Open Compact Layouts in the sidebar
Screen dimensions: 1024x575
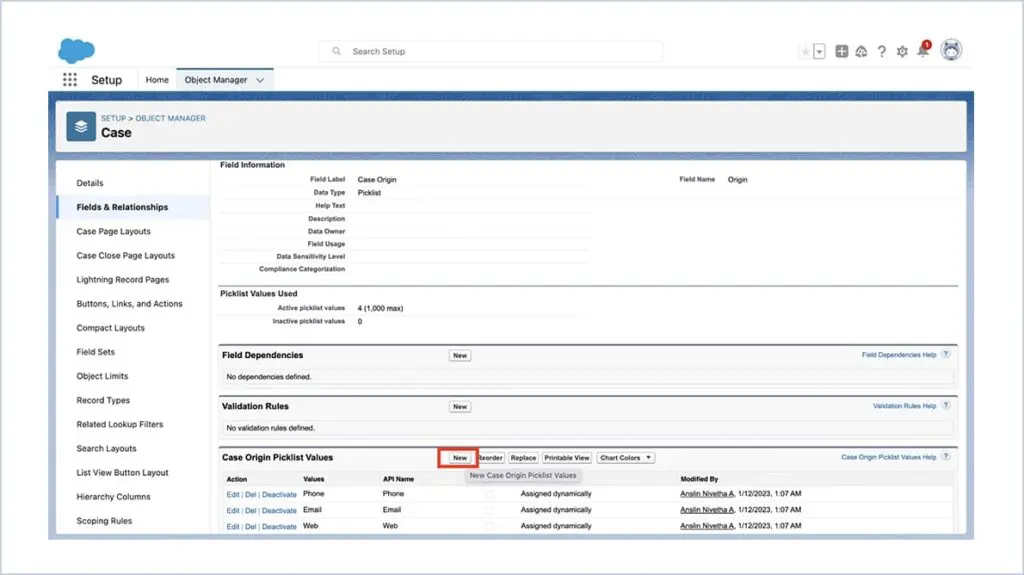click(110, 328)
